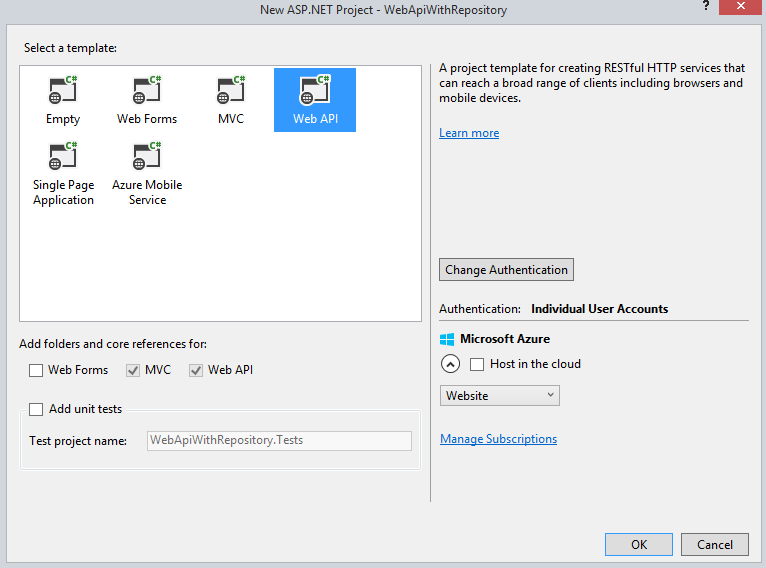Click the Microsoft Azure Windows logo
The image size is (766, 568).
pos(447,339)
